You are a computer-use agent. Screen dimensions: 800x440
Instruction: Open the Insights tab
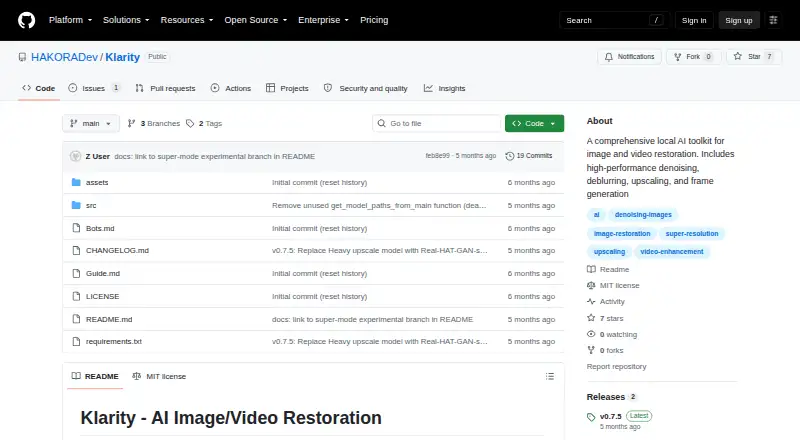[x=444, y=88]
